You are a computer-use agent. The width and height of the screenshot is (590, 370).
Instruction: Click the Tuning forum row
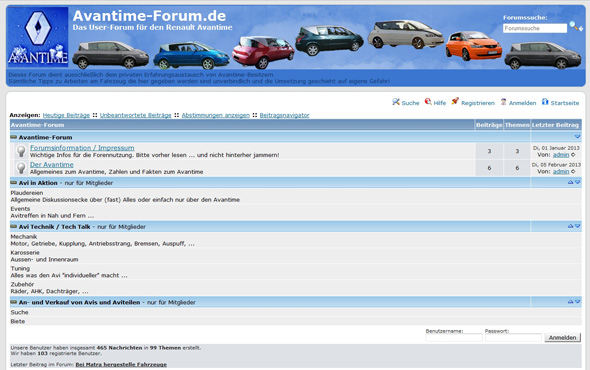click(295, 272)
